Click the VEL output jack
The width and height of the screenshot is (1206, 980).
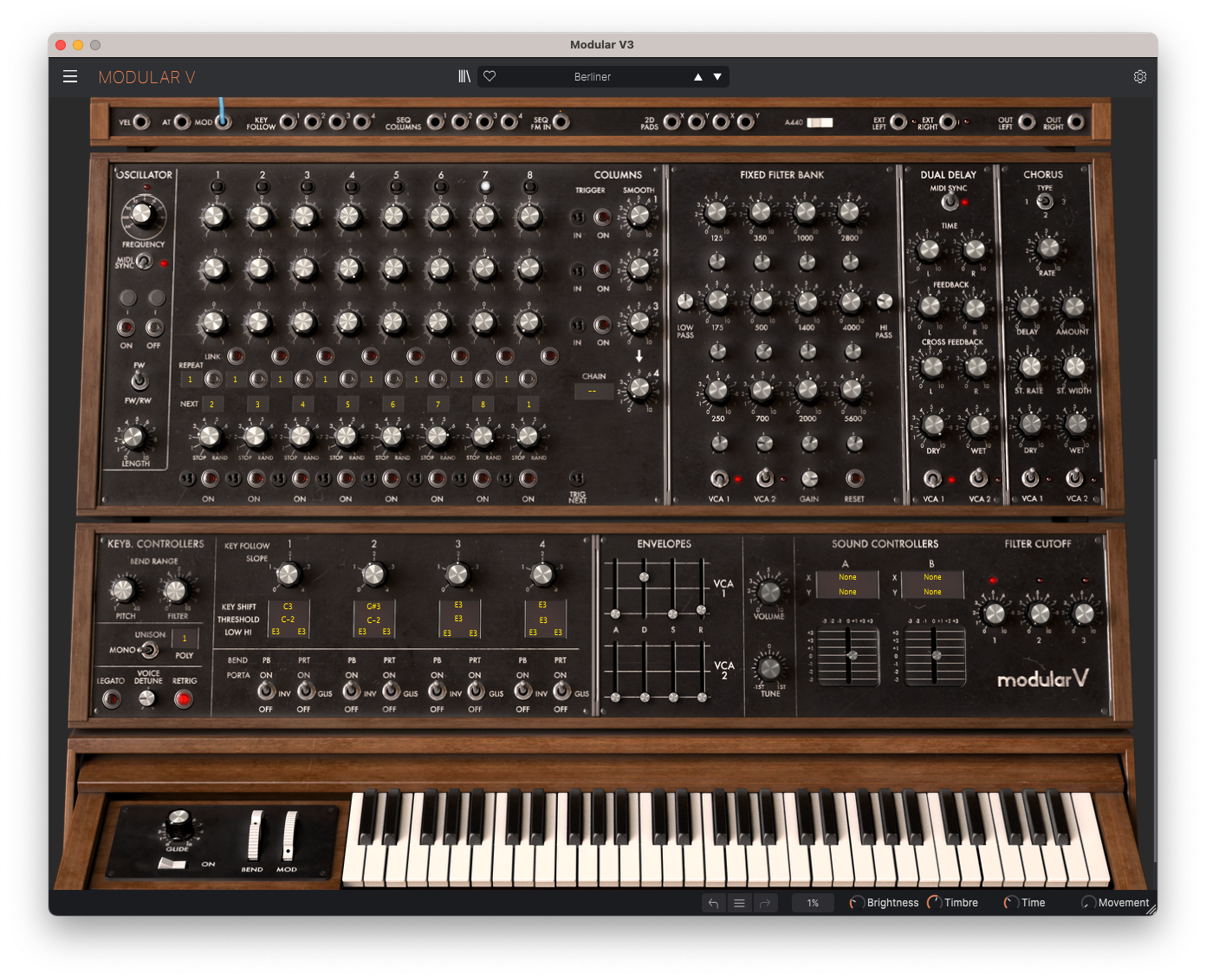point(141,122)
